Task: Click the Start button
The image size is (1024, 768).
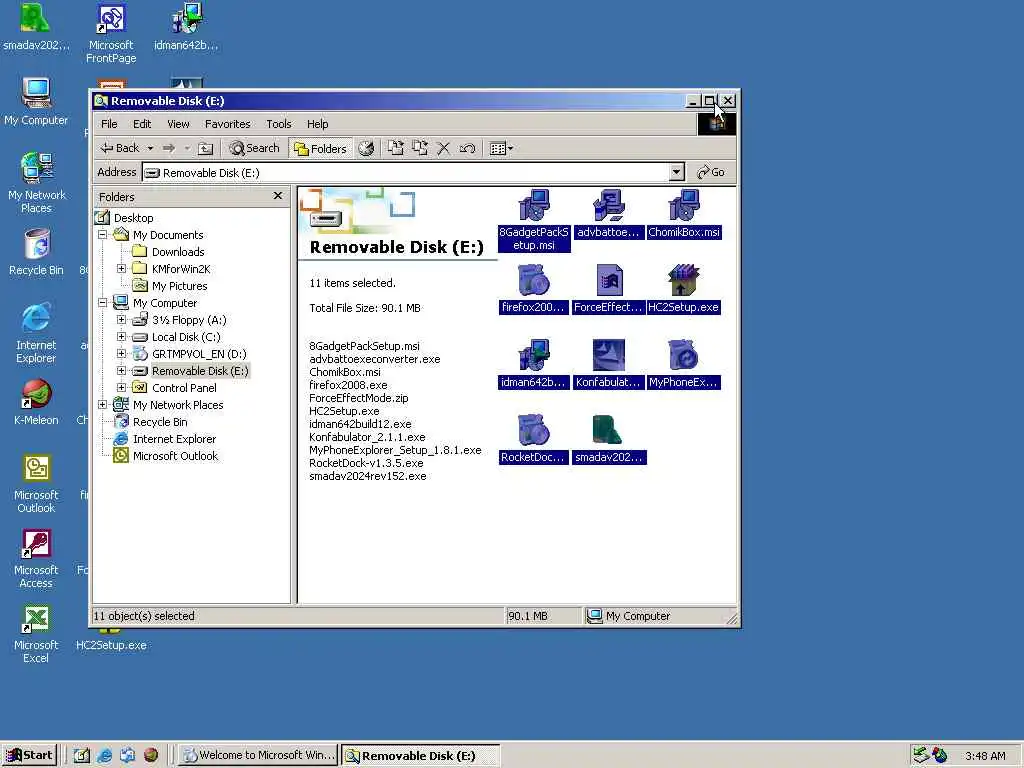Action: 30,756
